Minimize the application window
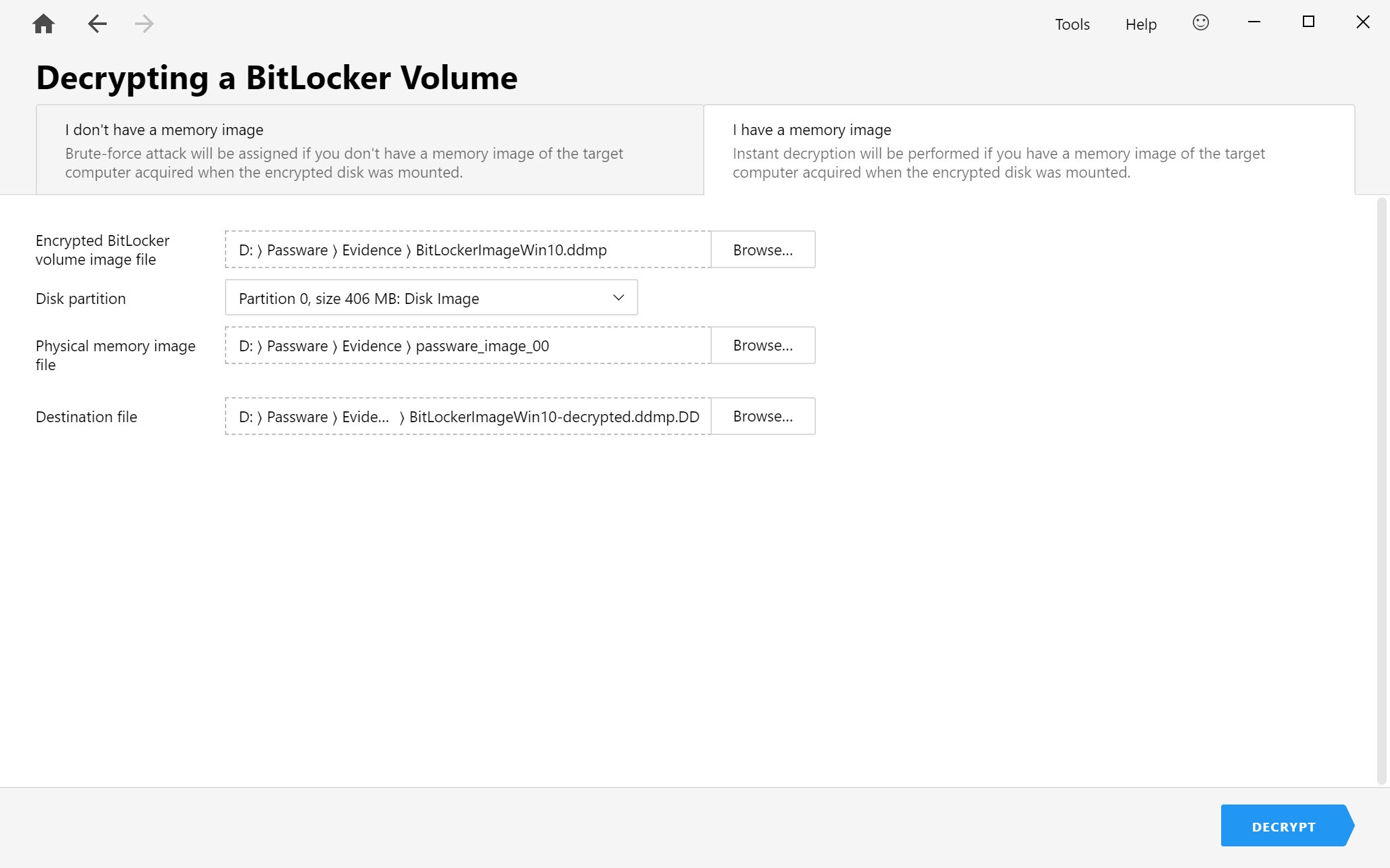This screenshot has height=868, width=1390. 1254,22
